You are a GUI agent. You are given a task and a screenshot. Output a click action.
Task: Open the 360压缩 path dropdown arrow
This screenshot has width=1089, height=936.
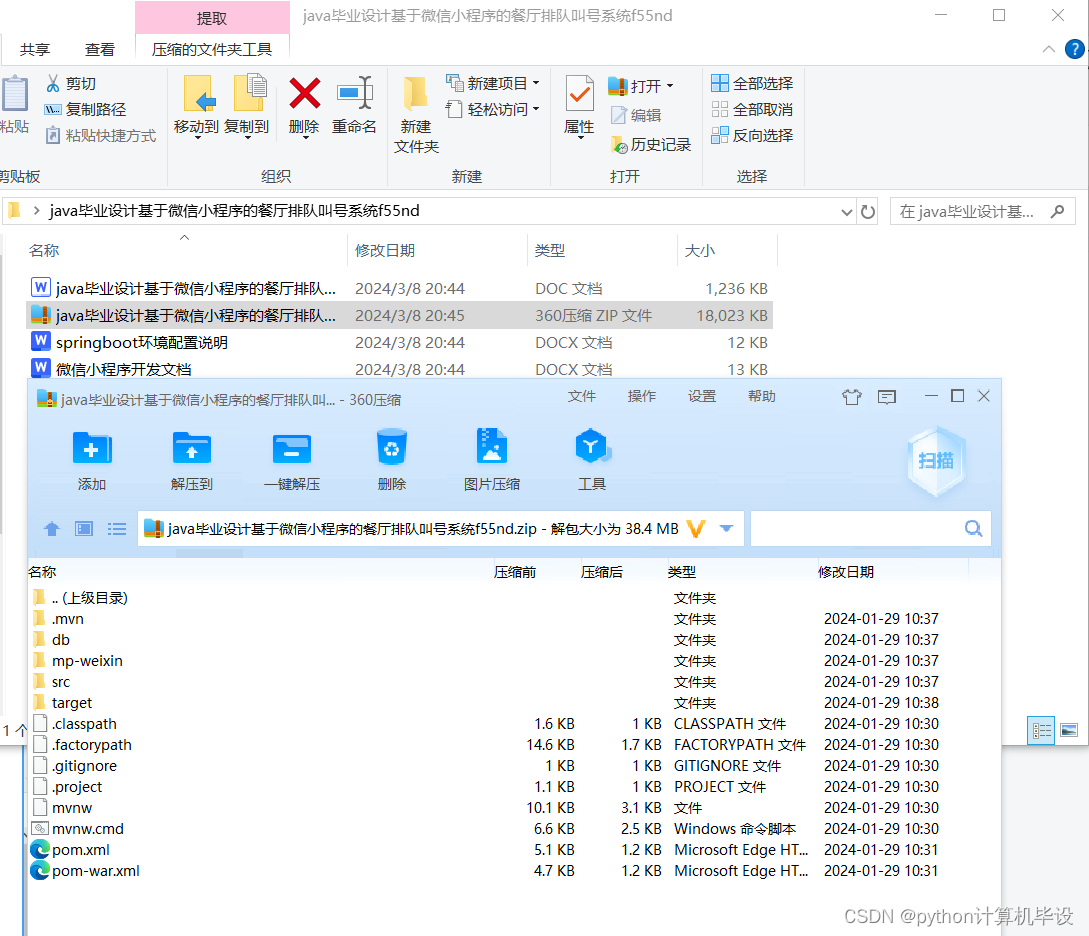(726, 528)
